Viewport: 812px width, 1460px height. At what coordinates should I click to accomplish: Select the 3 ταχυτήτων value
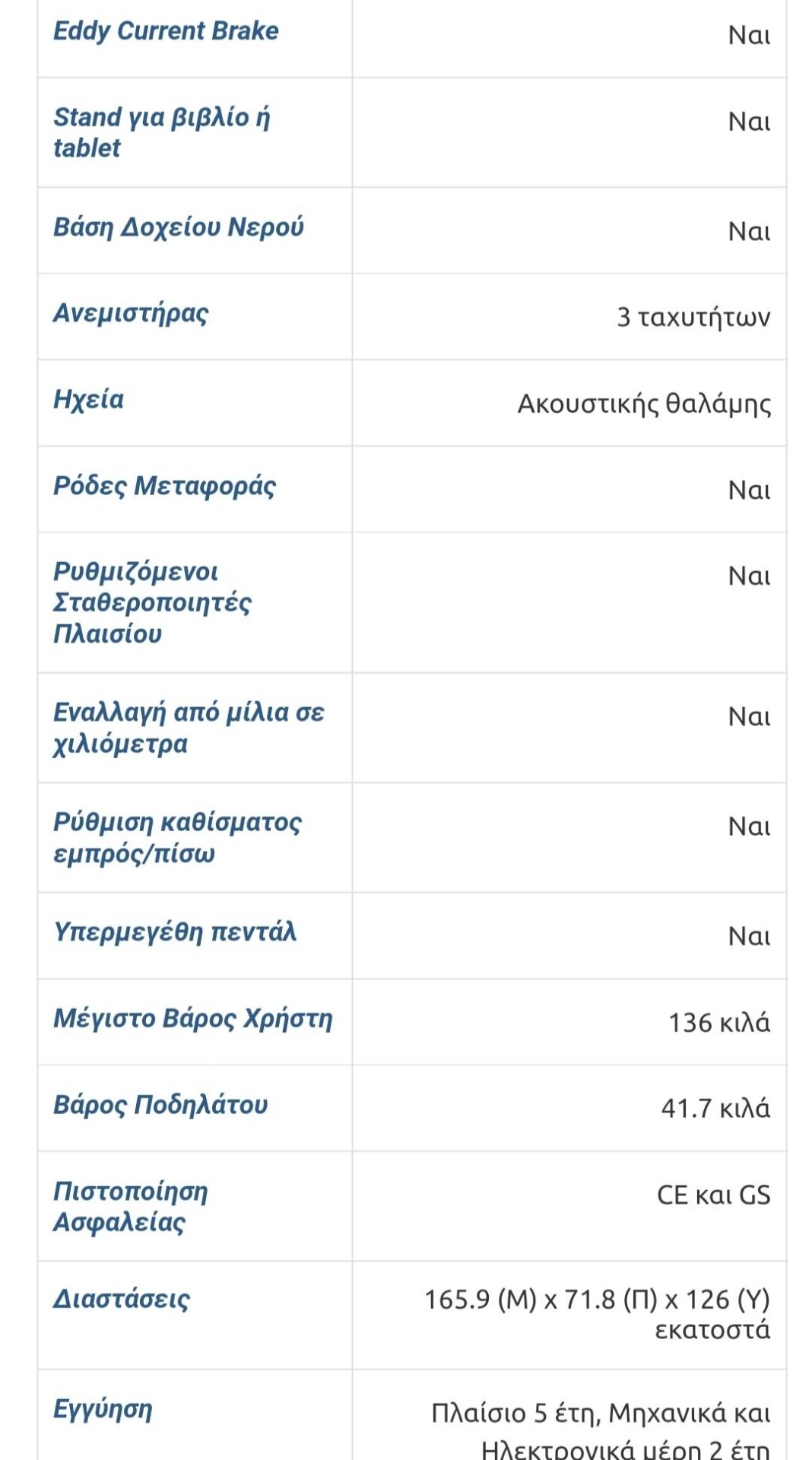click(x=693, y=317)
